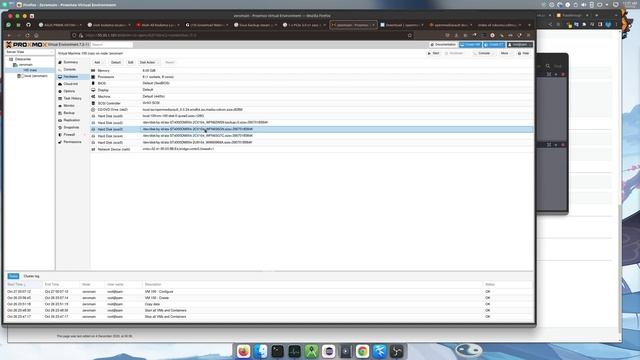Image resolution: width=640 pixels, height=360 pixels.
Task: Select the Copy data task row
Action: pyautogui.click(x=269, y=304)
